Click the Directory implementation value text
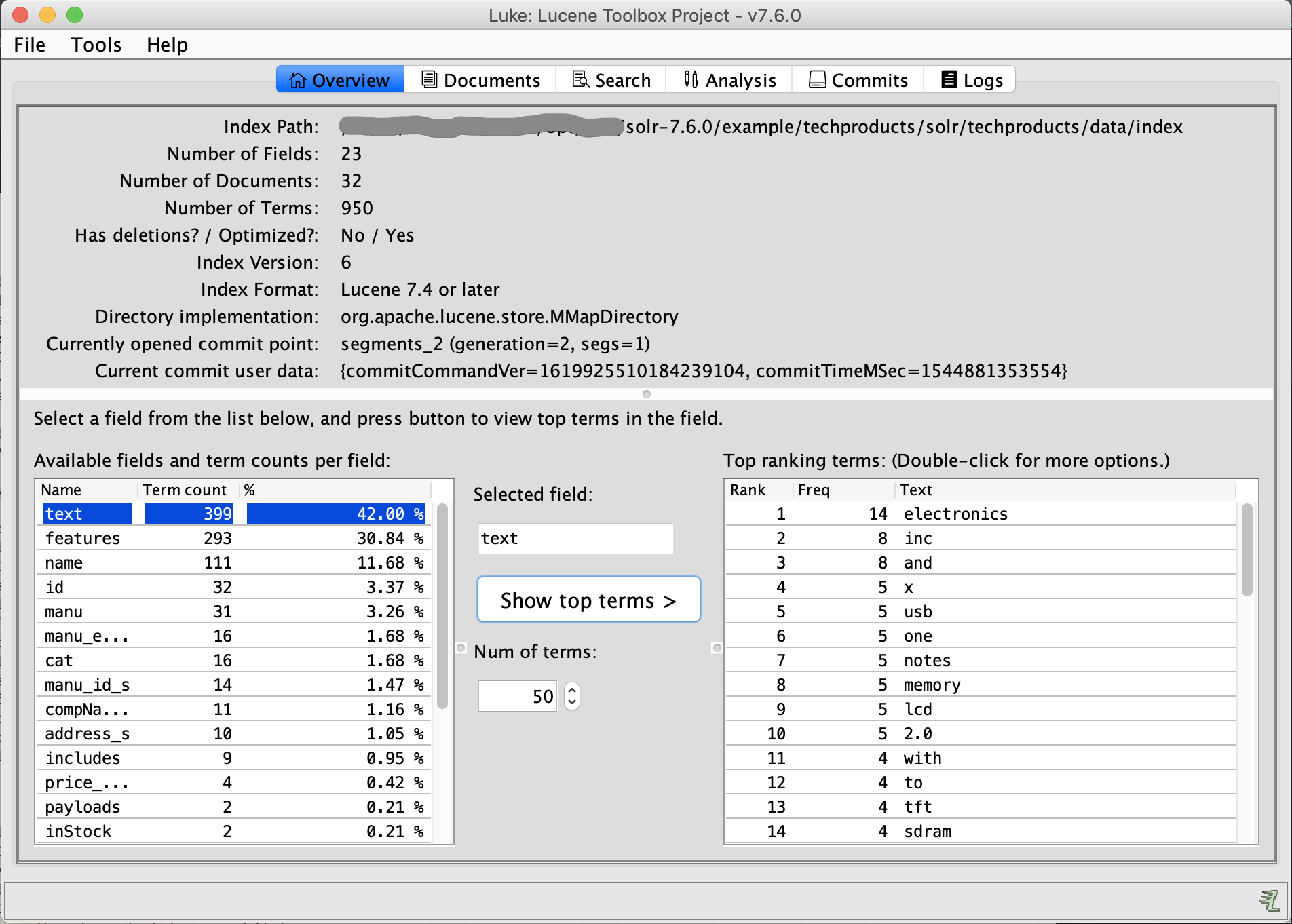The width and height of the screenshot is (1292, 924). [x=510, y=317]
